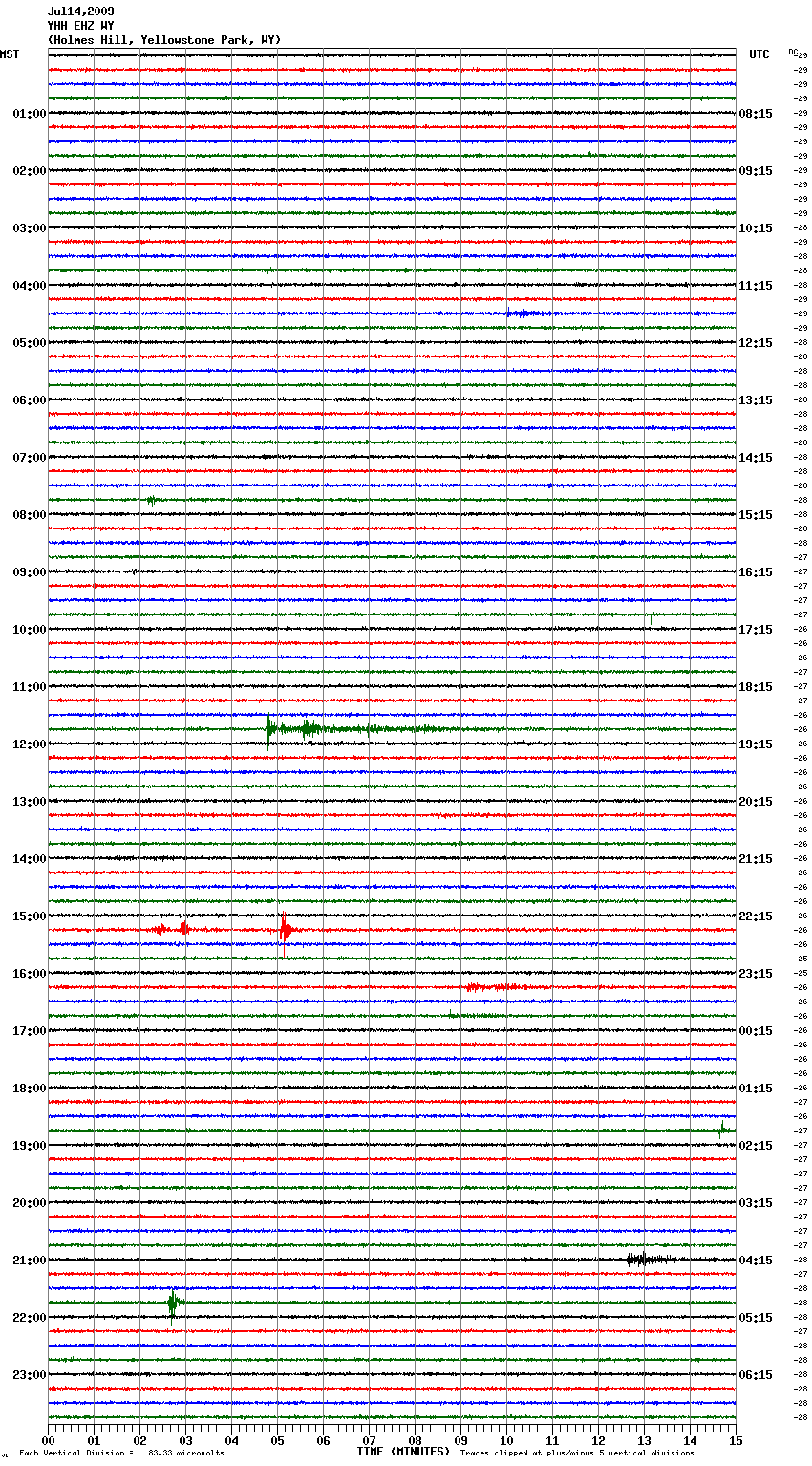Click the 04:15 UTC time label
This screenshot has height=1466, width=812.
point(756,1261)
